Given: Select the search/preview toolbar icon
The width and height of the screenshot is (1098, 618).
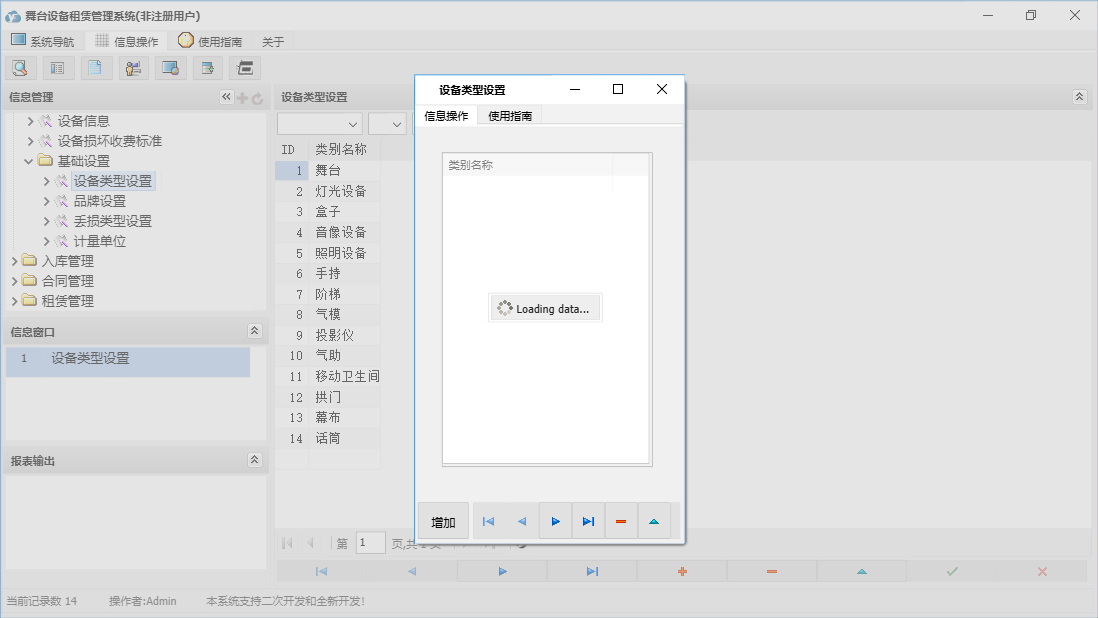Looking at the screenshot, I should coord(20,67).
